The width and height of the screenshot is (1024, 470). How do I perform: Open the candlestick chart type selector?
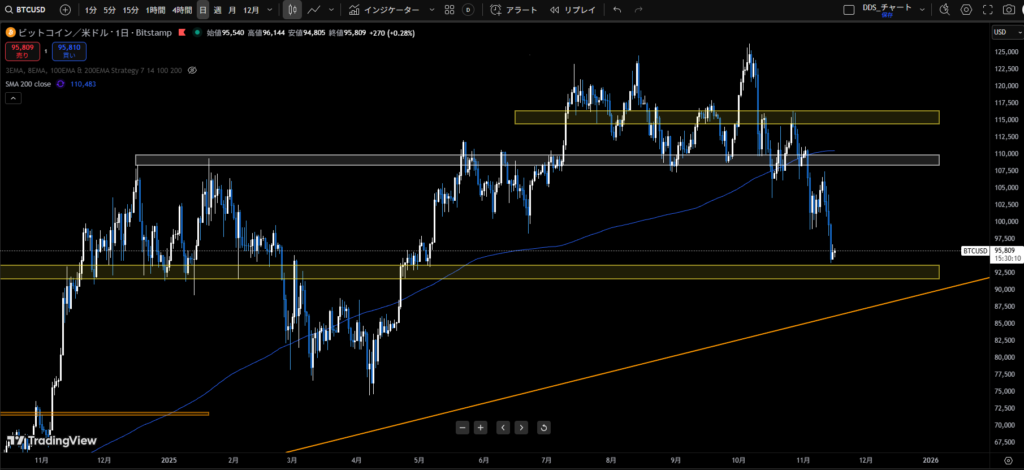pos(291,9)
